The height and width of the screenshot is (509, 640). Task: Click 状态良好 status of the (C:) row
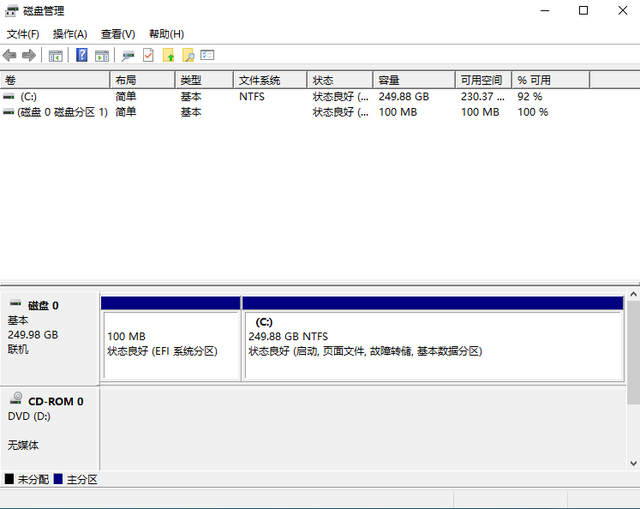(x=340, y=97)
